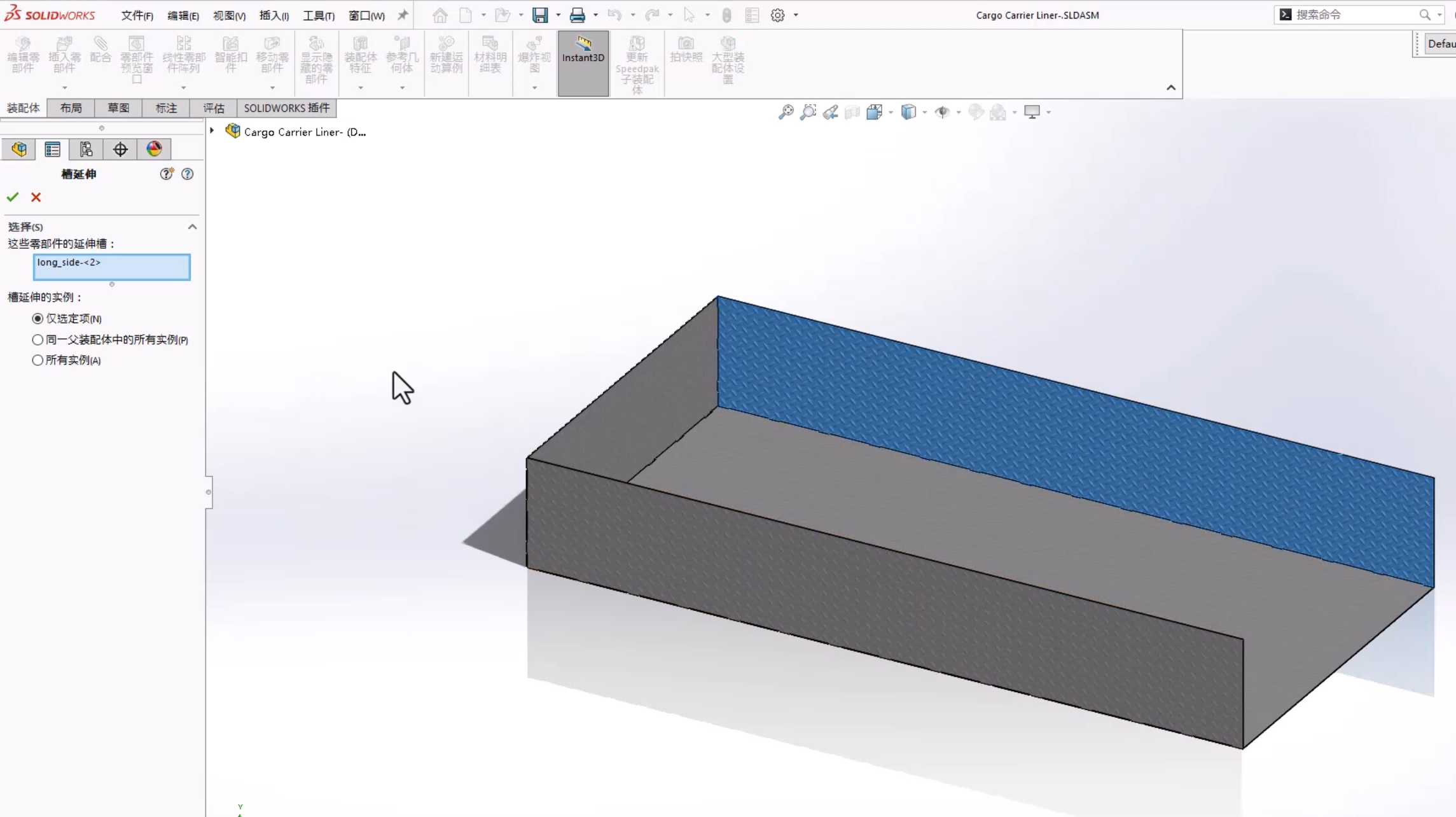
Task: Click the Cargo Carrier Liner flyout tree item
Action: tap(297, 132)
